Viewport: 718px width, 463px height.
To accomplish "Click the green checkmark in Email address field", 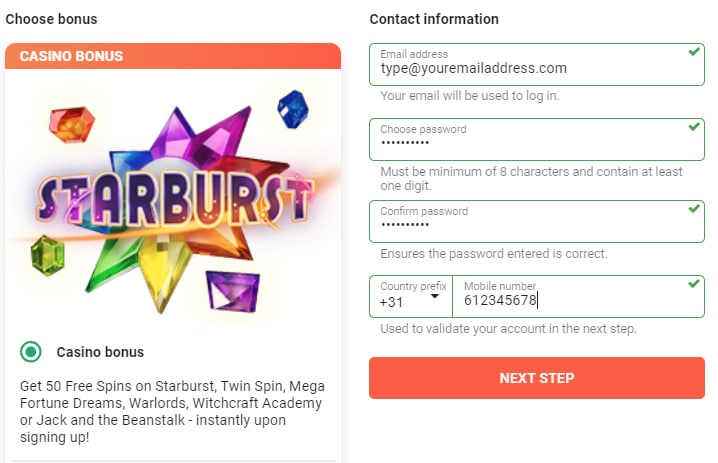I will (x=694, y=50).
